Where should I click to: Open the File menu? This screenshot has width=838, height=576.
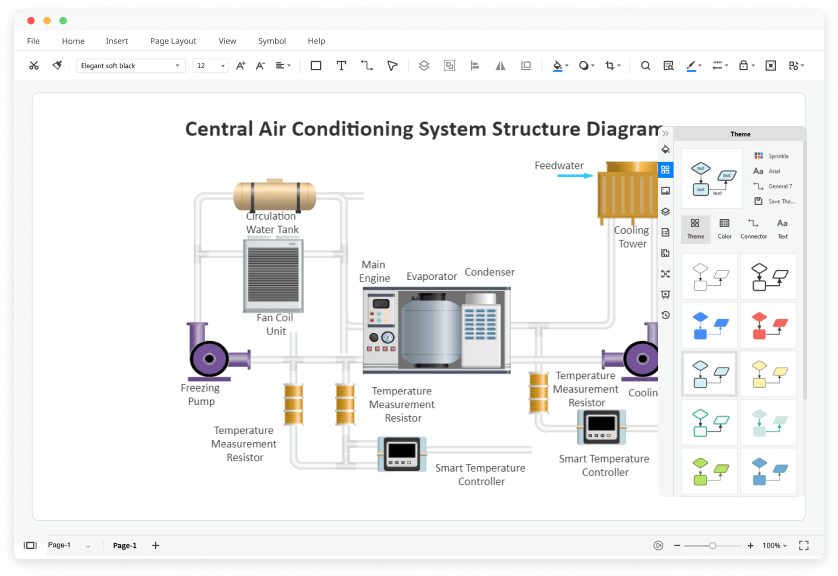point(33,41)
